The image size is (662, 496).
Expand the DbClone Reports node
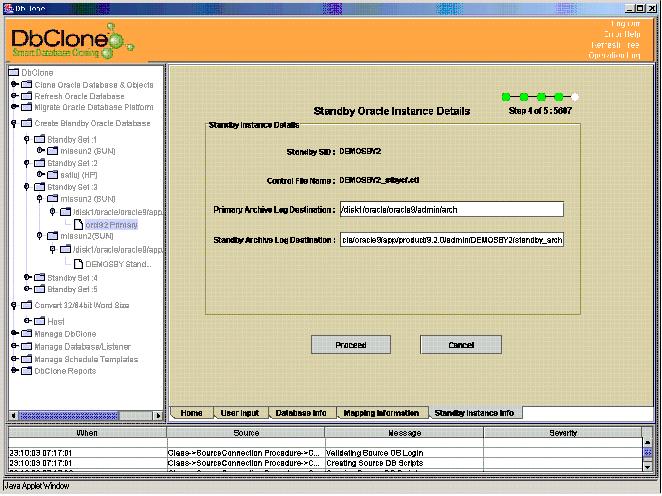tap(14, 371)
